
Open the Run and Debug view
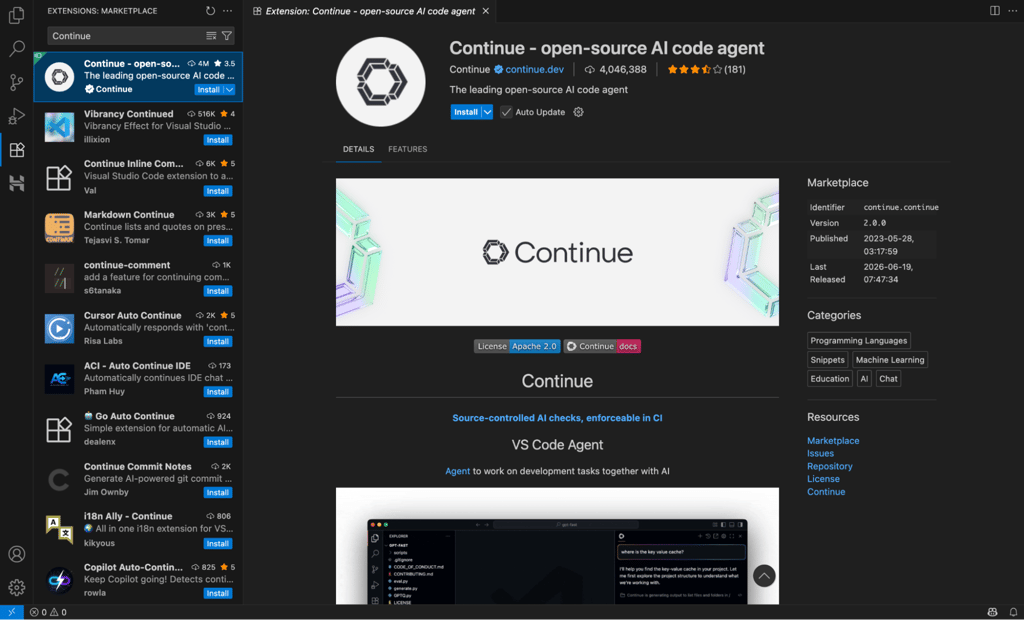click(x=16, y=116)
